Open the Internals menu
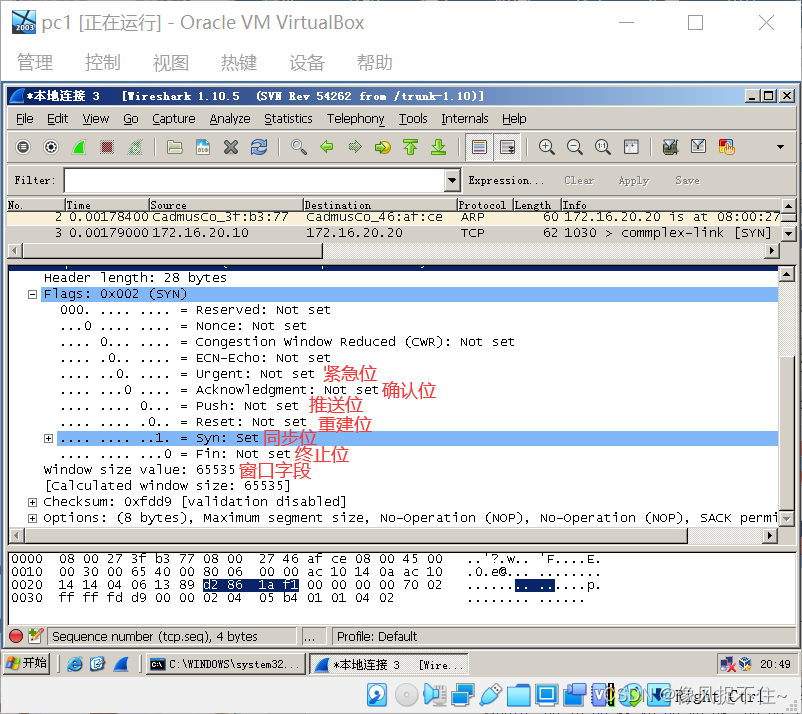This screenshot has width=802, height=714. (465, 119)
